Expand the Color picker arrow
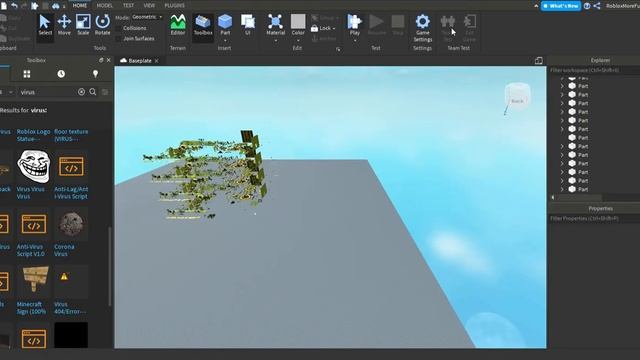Screen dimensions: 640x360 [x=298, y=40]
